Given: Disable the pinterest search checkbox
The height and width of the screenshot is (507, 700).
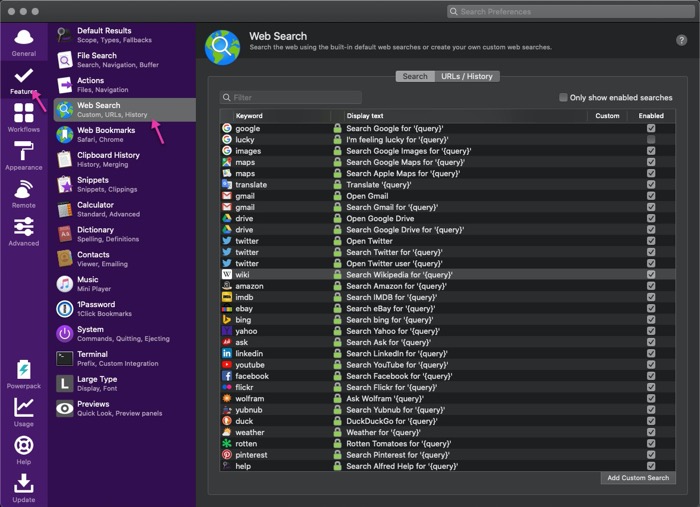Looking at the screenshot, I should (651, 455).
